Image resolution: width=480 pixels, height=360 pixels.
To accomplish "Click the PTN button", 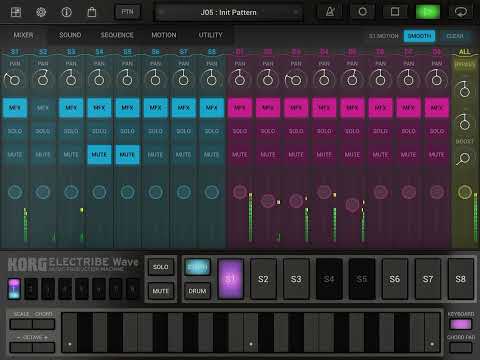I will click(127, 12).
